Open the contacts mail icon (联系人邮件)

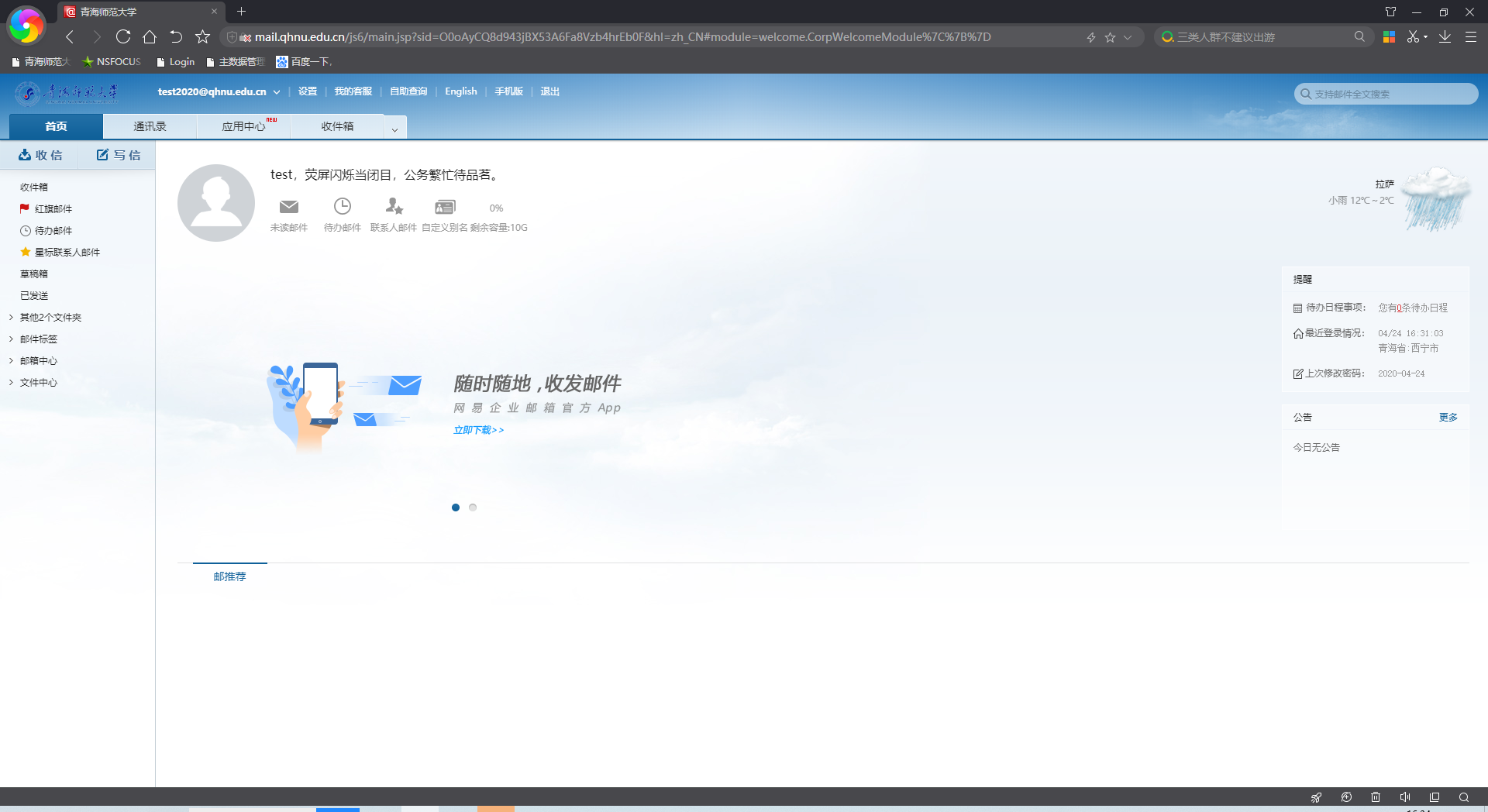pyautogui.click(x=394, y=206)
